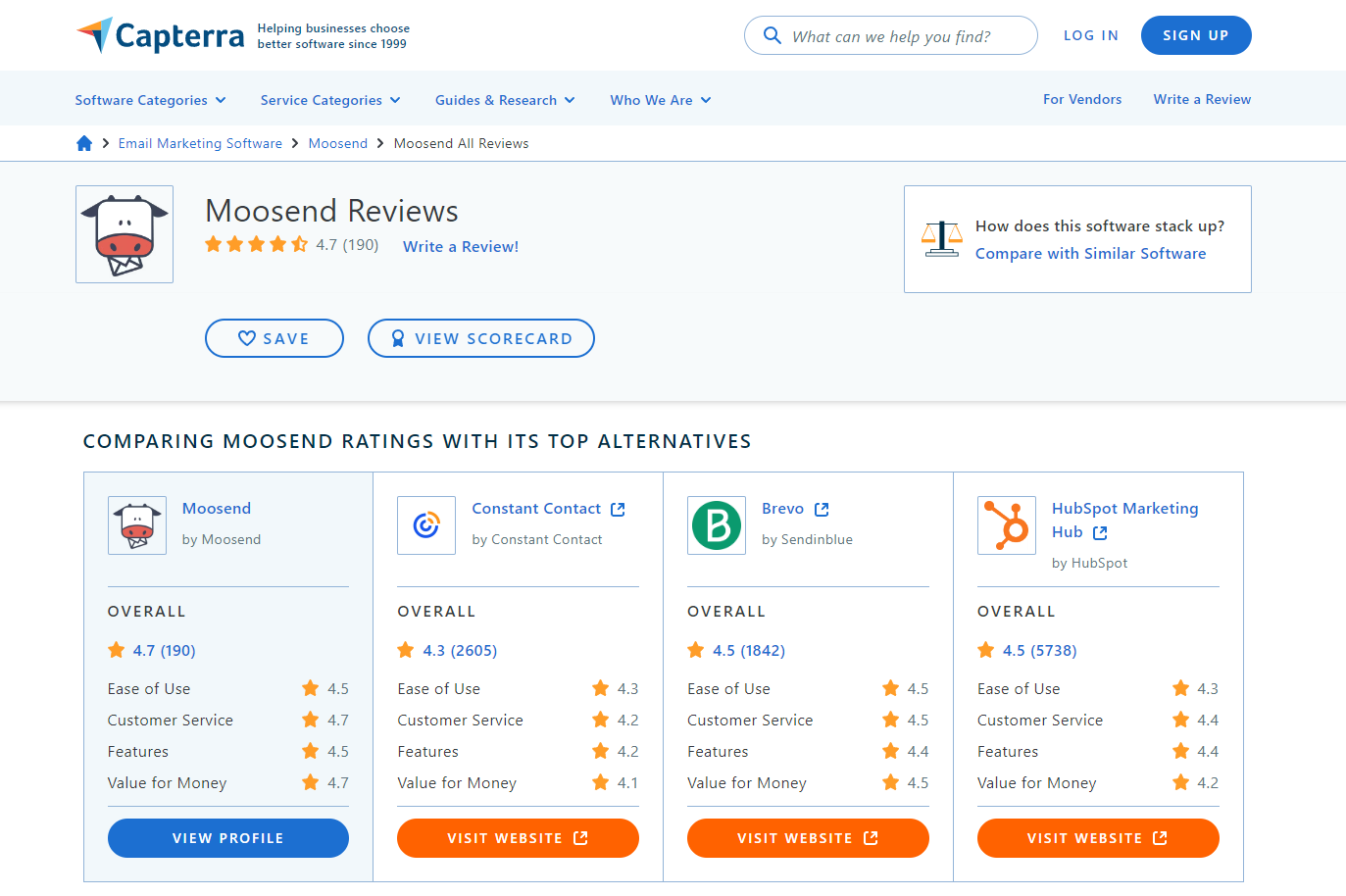Click the heart icon on Save button
The height and width of the screenshot is (896, 1346).
pyautogui.click(x=247, y=338)
